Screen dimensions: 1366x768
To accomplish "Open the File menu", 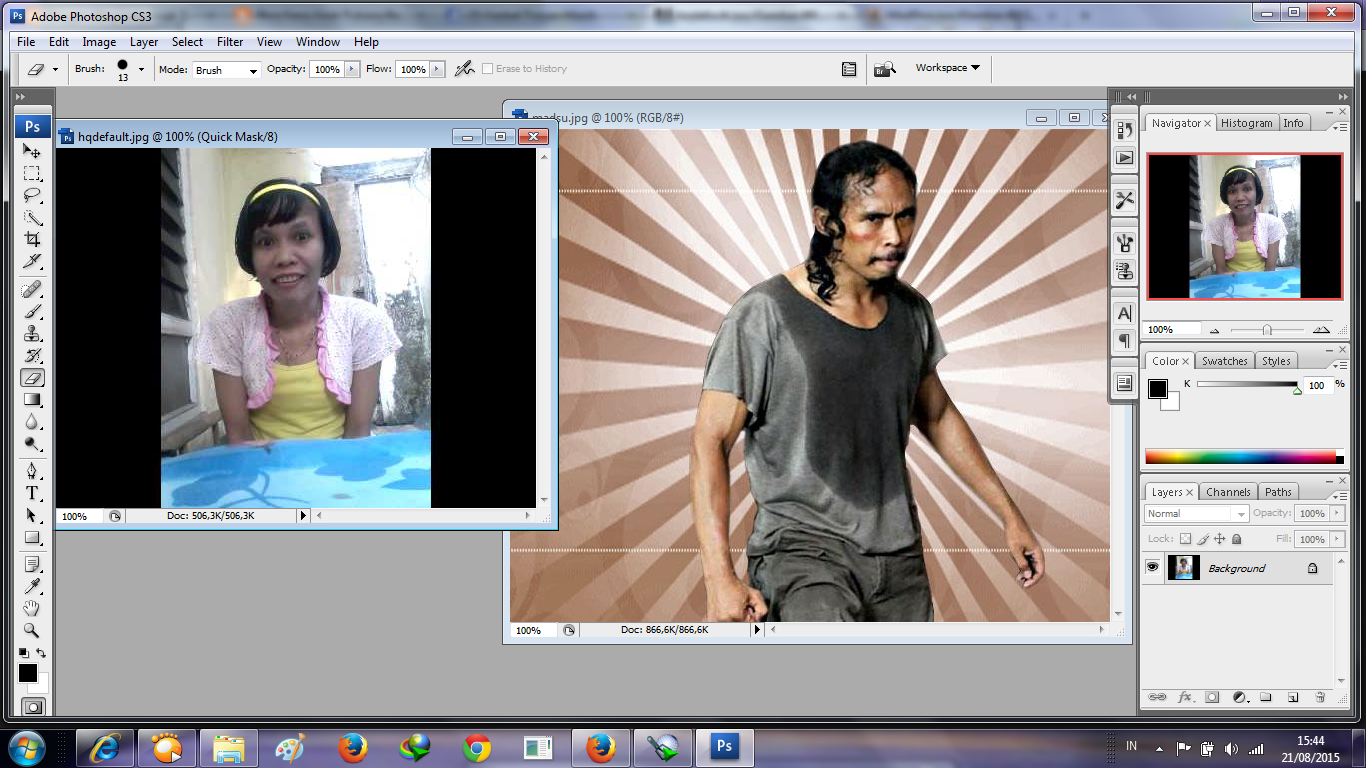I will point(26,42).
